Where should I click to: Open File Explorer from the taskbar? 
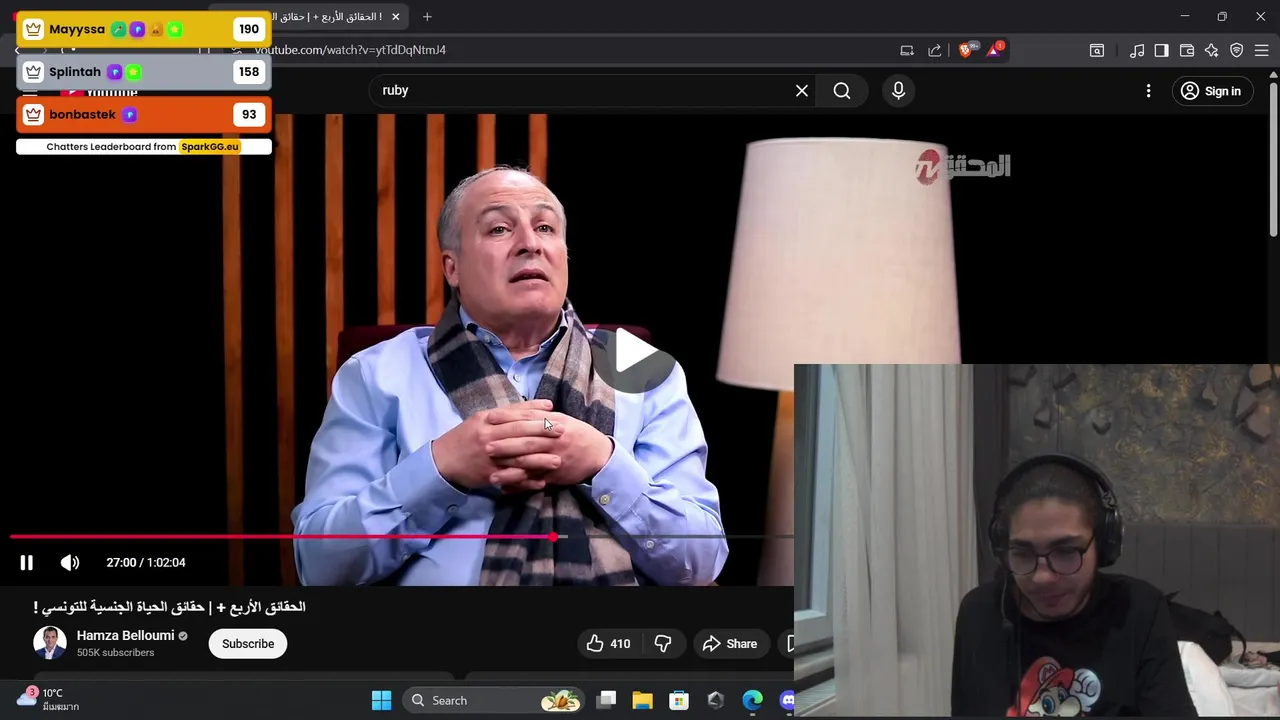pos(642,701)
